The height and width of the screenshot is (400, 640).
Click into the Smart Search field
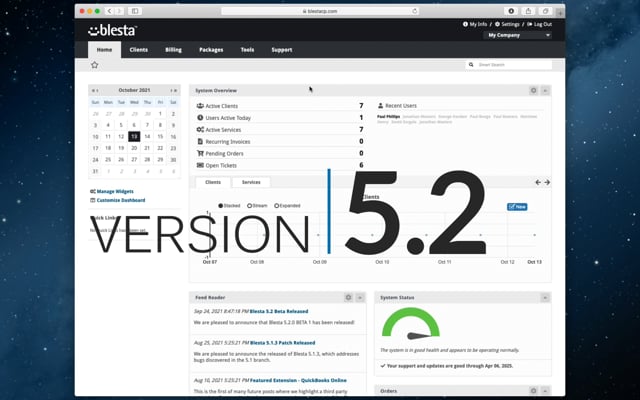coord(509,64)
